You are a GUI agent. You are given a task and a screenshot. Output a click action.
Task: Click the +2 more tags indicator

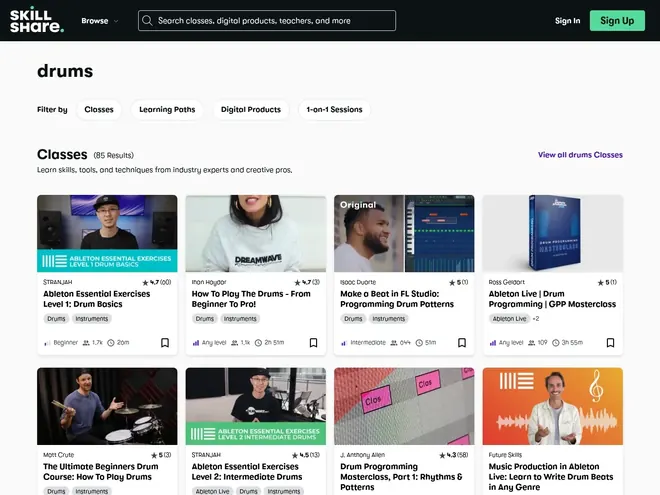536,319
